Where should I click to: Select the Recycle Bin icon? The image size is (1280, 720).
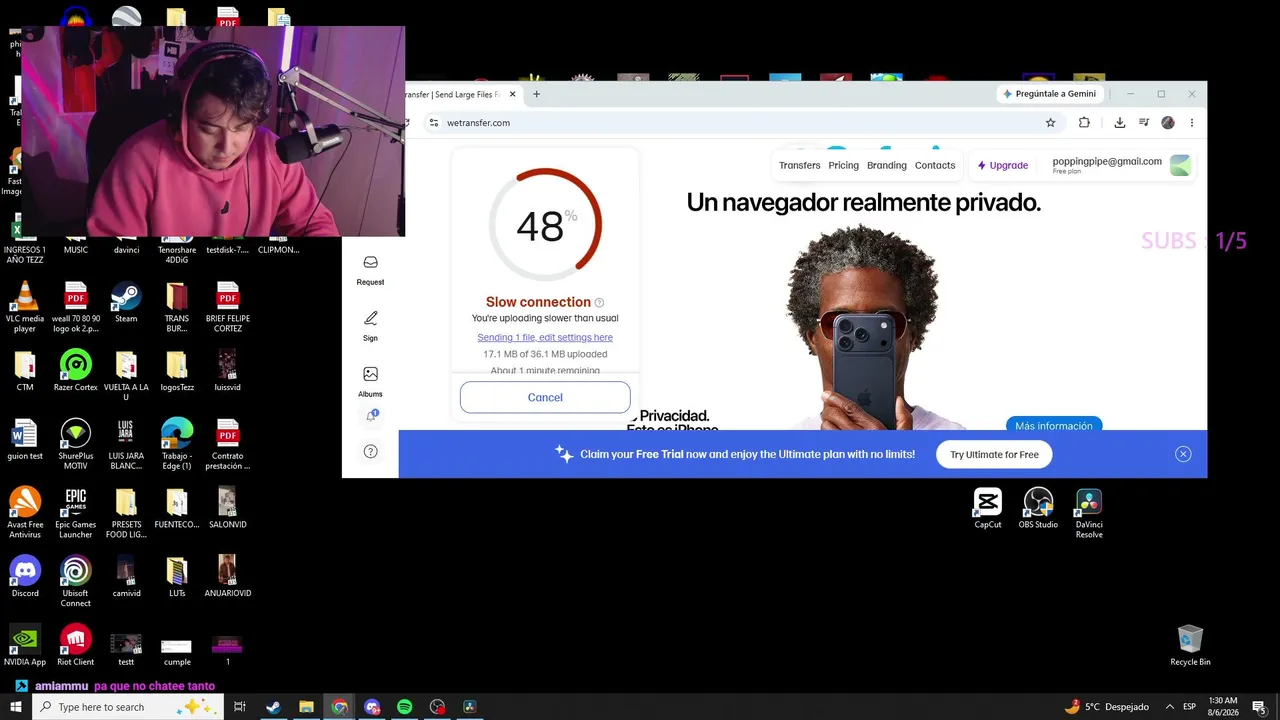pos(1190,645)
